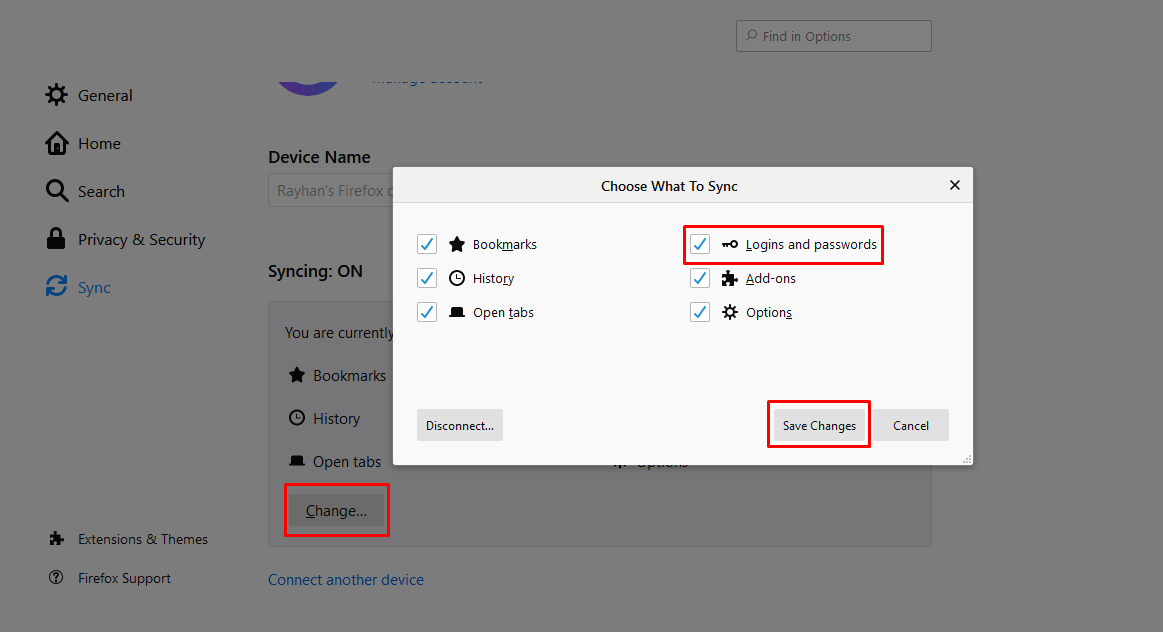Open the Search magnifier sidebar icon
The image size is (1163, 632).
[57, 191]
